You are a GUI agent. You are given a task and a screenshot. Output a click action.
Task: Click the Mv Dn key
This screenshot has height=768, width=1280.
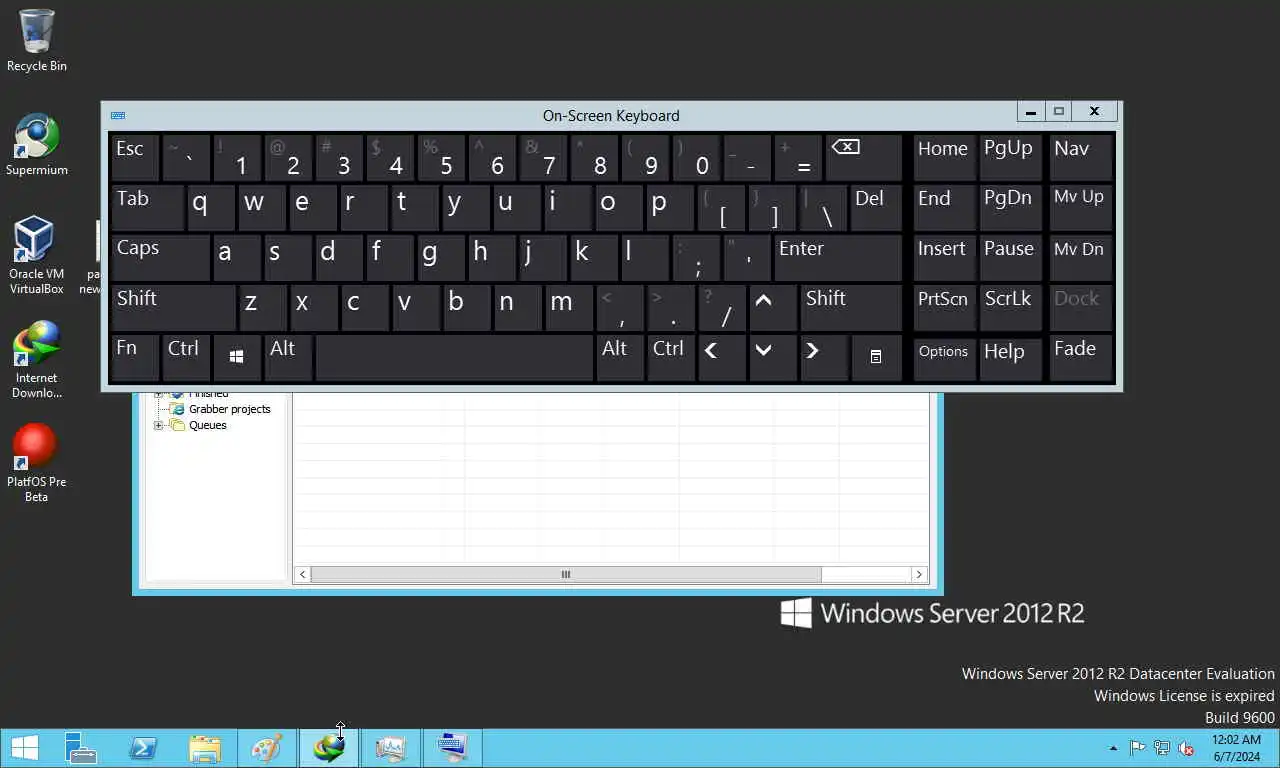point(1081,258)
